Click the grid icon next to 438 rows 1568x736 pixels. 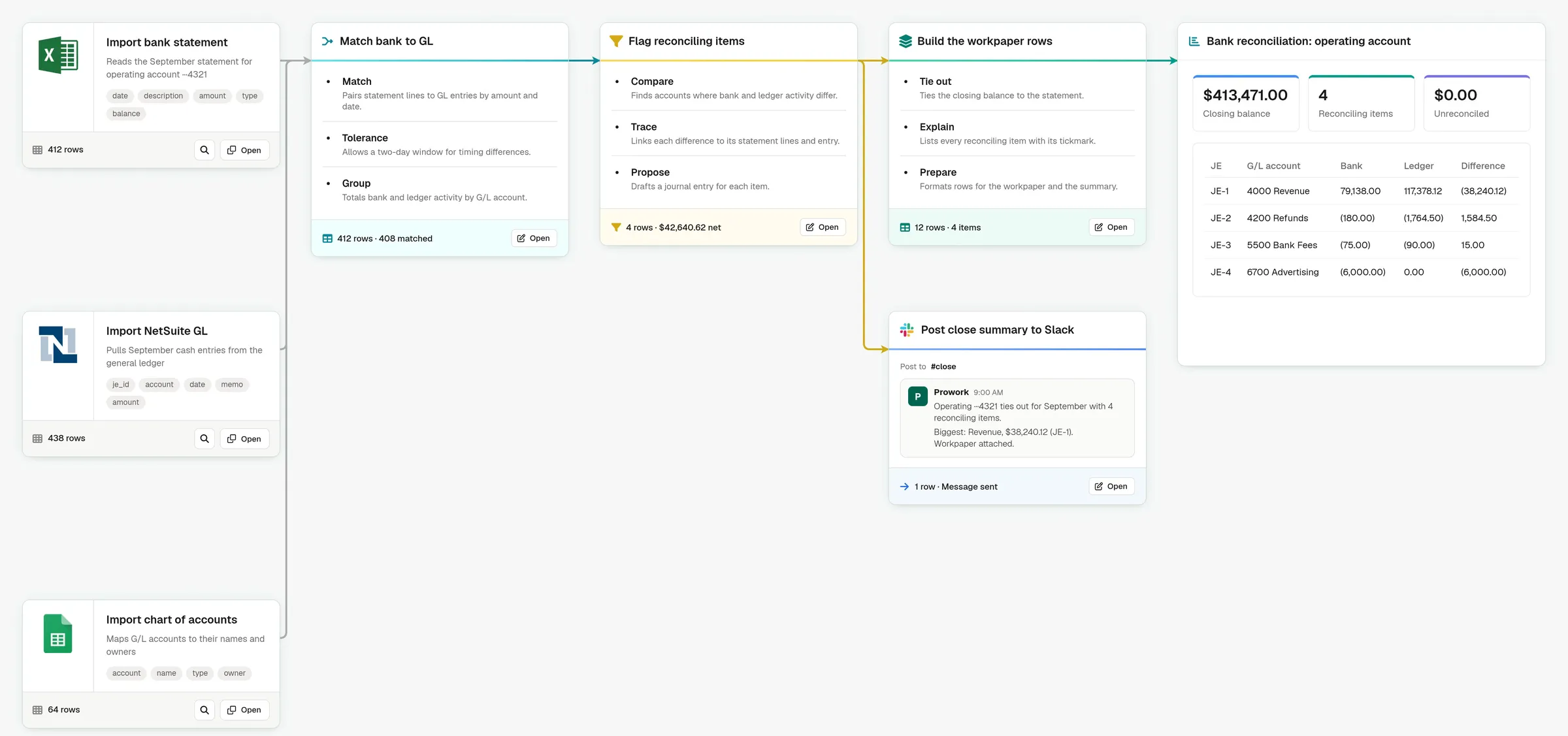tap(37, 439)
